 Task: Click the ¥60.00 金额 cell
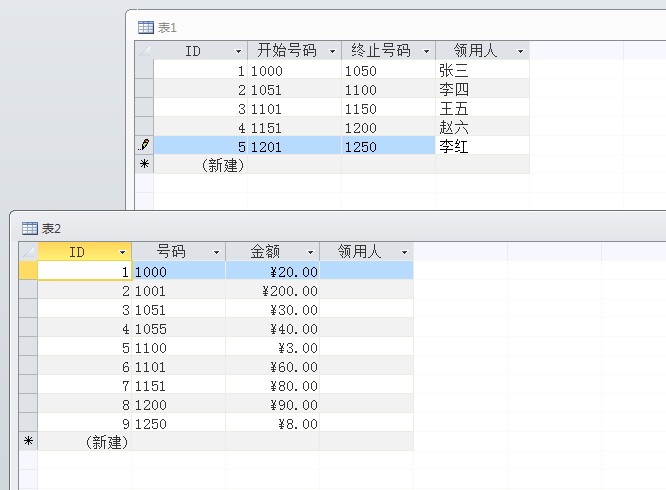(272, 366)
